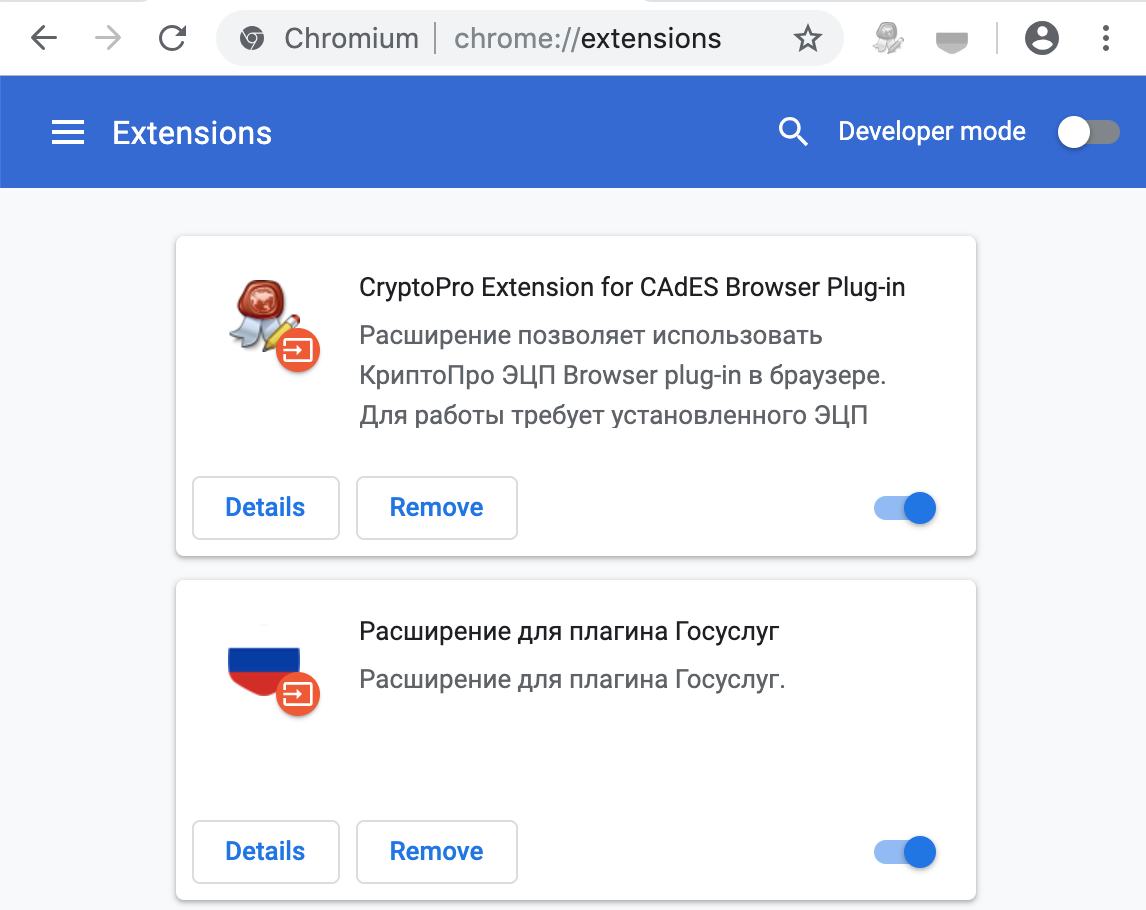
Task: Open Chromium three-dot menu
Action: [x=1106, y=39]
